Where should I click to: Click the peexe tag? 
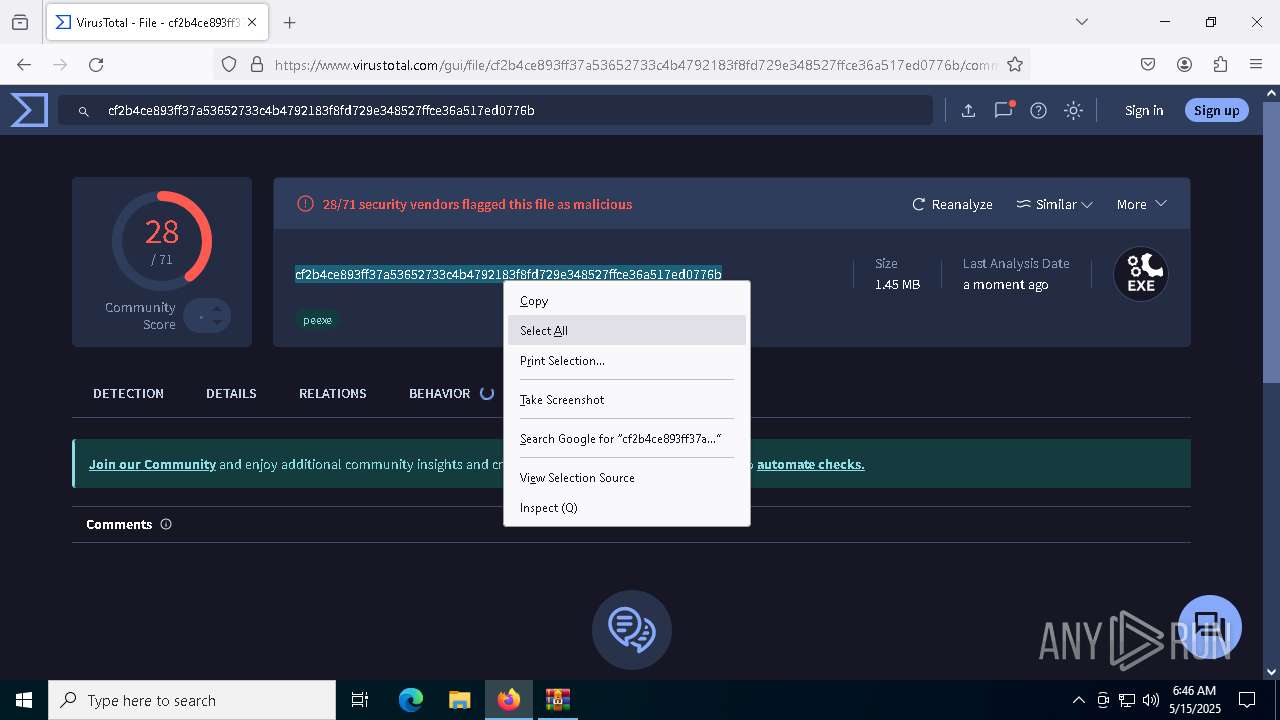click(x=317, y=320)
